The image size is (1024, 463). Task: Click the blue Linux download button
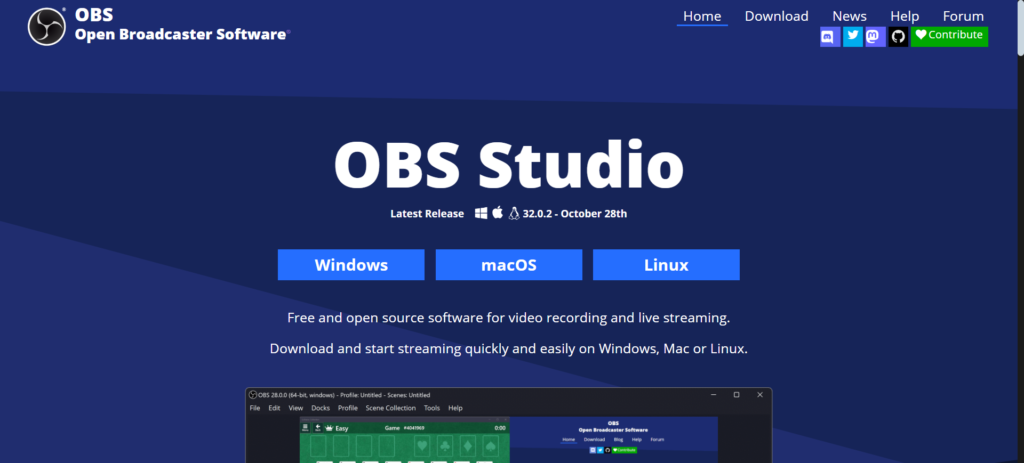click(x=666, y=265)
